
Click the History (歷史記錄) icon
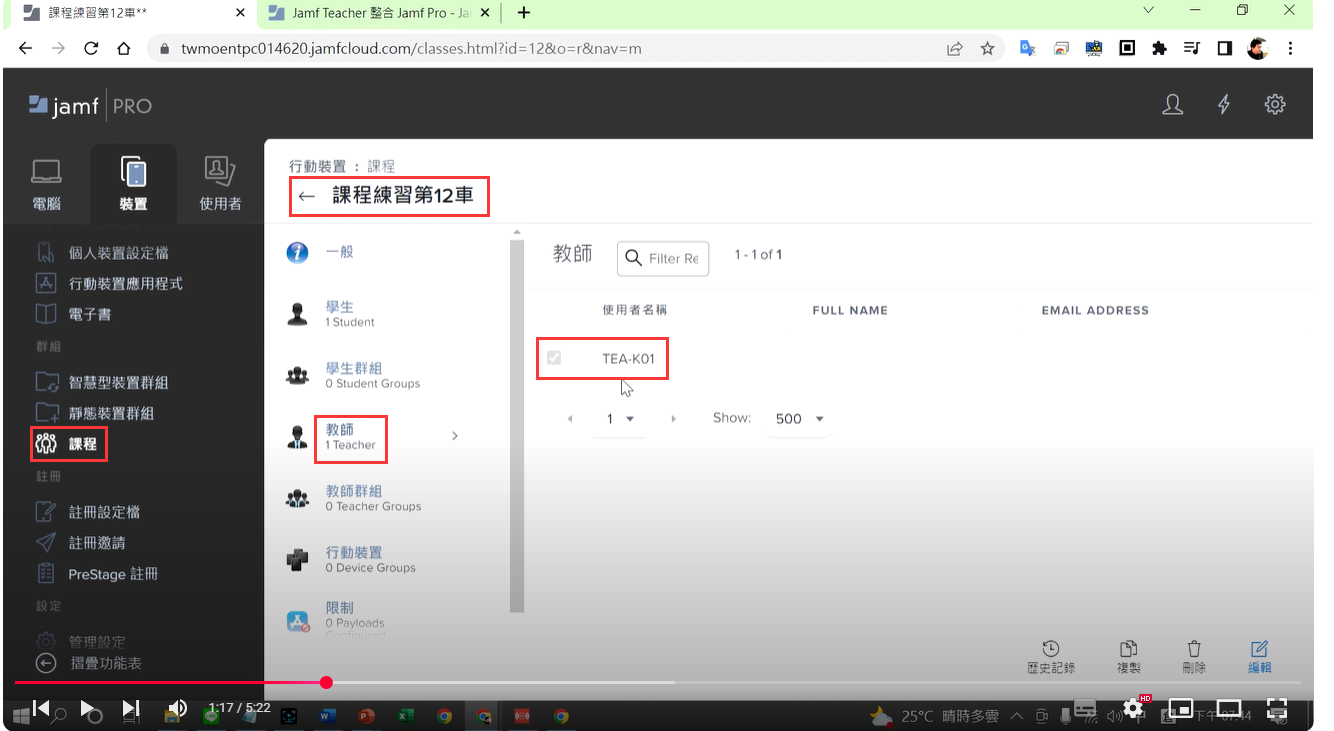1050,649
